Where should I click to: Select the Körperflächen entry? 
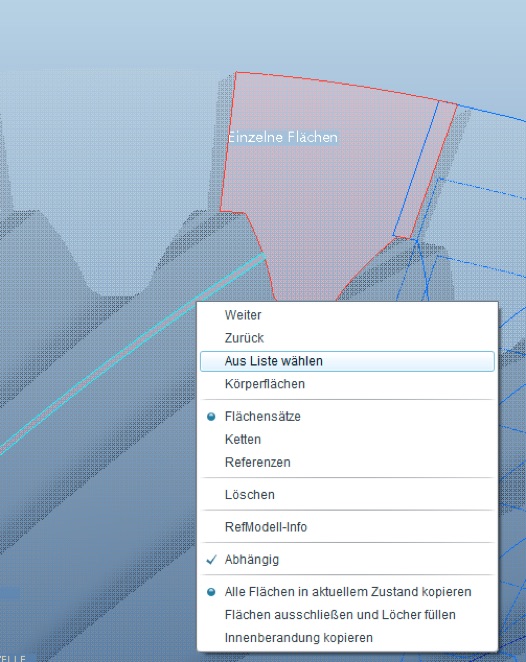tap(347, 384)
